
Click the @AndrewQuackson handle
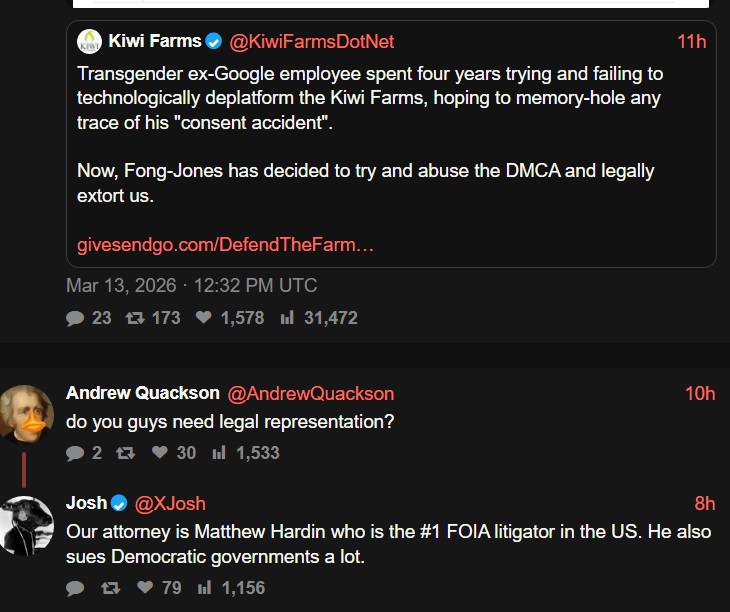coord(311,393)
